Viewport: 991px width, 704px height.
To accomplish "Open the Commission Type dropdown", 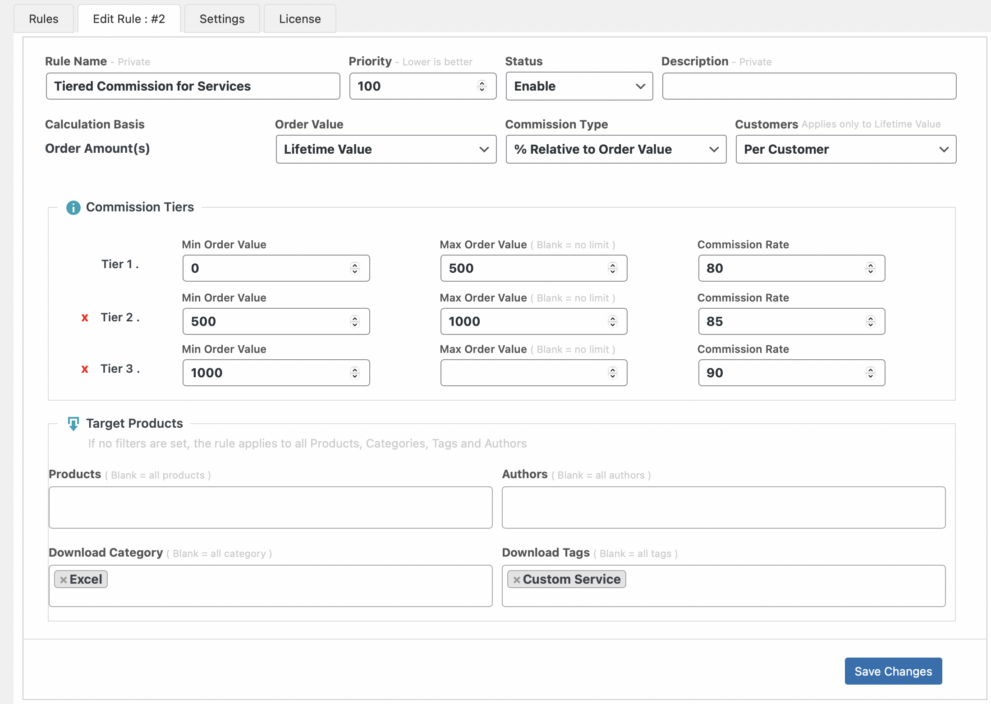I will (616, 149).
